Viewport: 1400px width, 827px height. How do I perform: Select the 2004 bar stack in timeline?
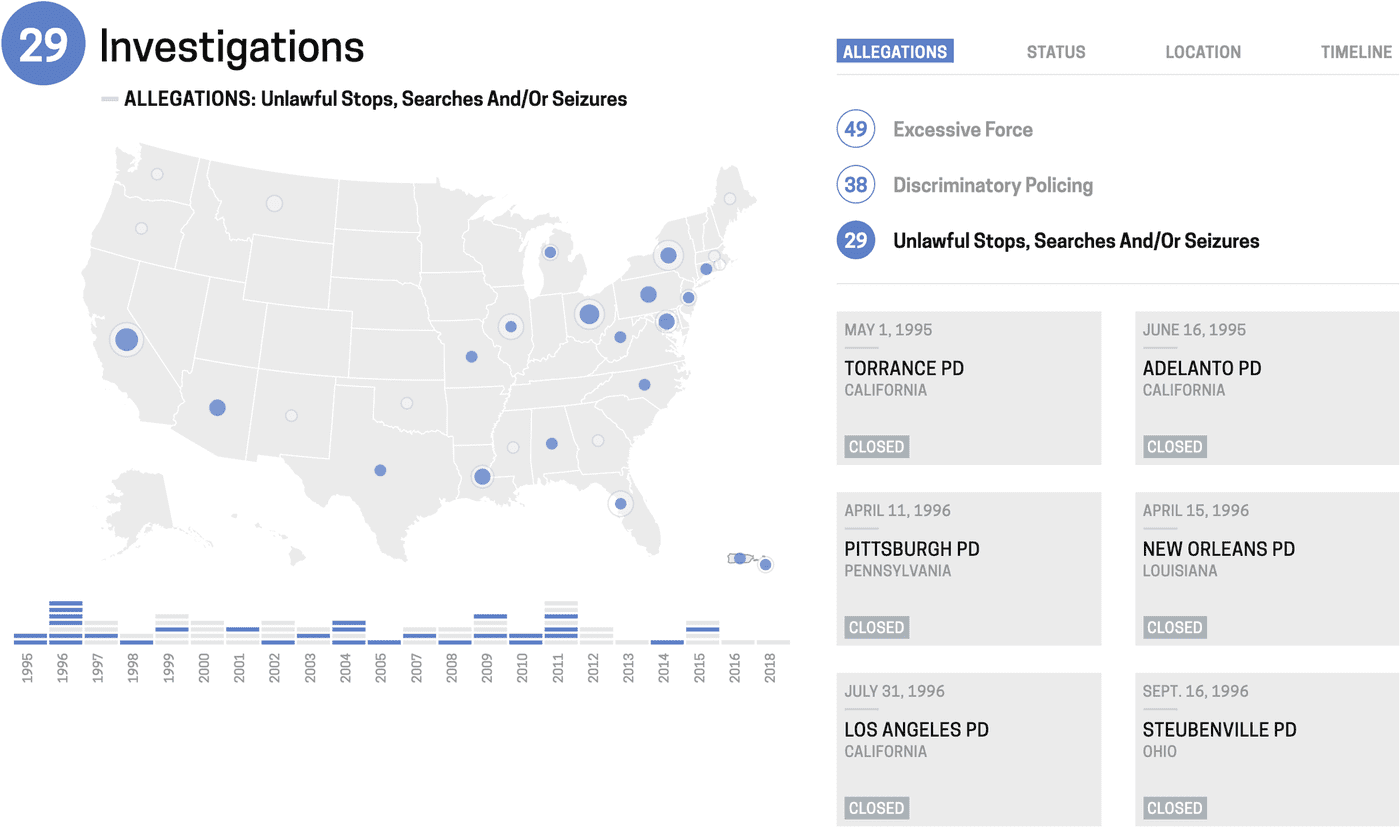tap(349, 632)
